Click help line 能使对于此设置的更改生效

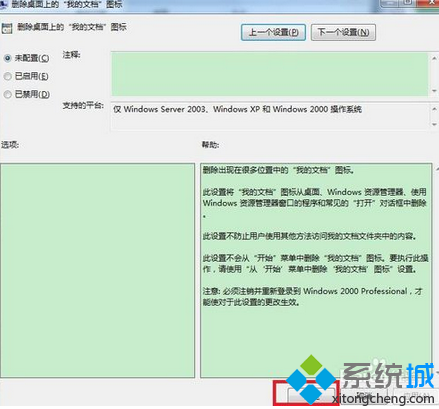251,302
